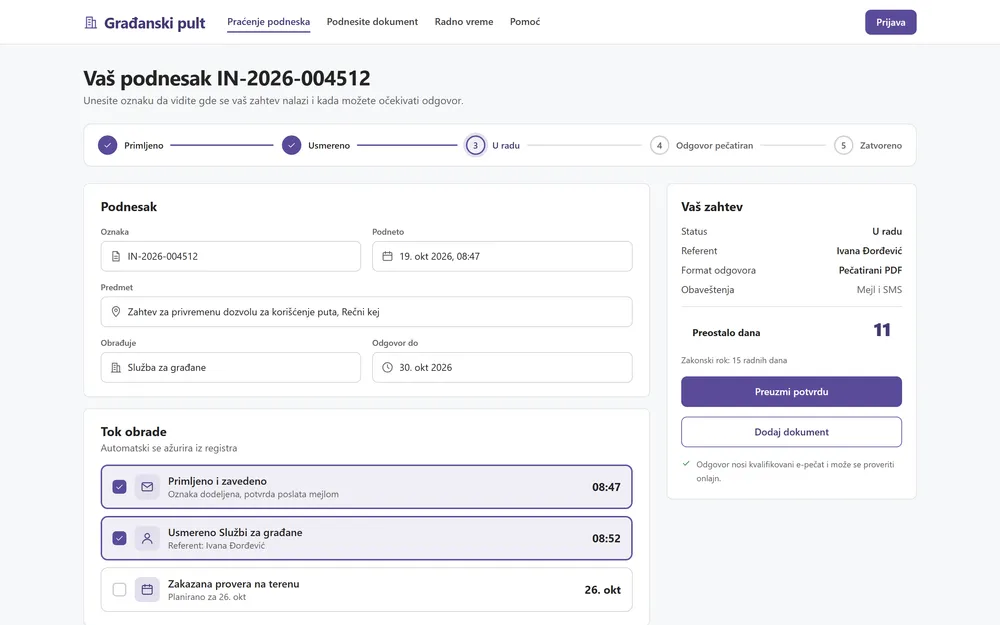The height and width of the screenshot is (625, 1000).
Task: Click the Oznaka input field with IN-2026-004512
Action: pos(231,256)
